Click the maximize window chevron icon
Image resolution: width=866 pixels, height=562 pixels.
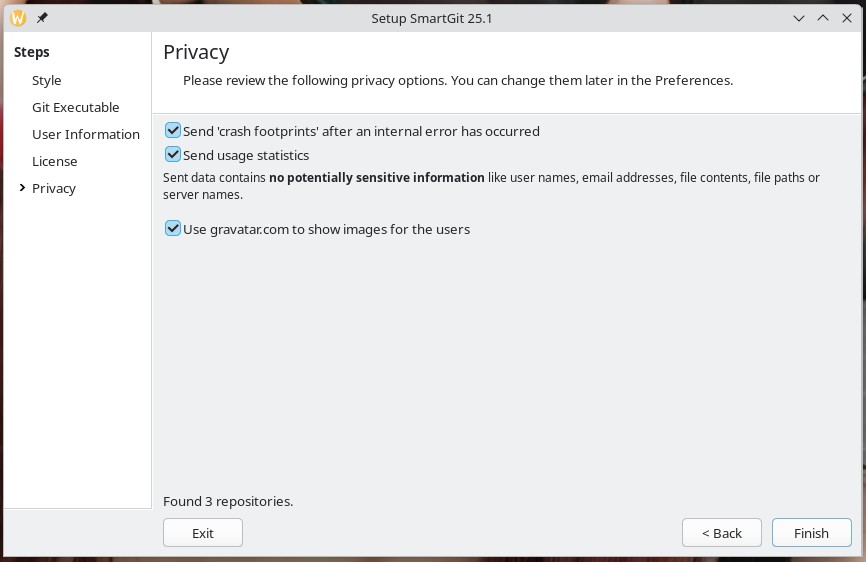(823, 18)
